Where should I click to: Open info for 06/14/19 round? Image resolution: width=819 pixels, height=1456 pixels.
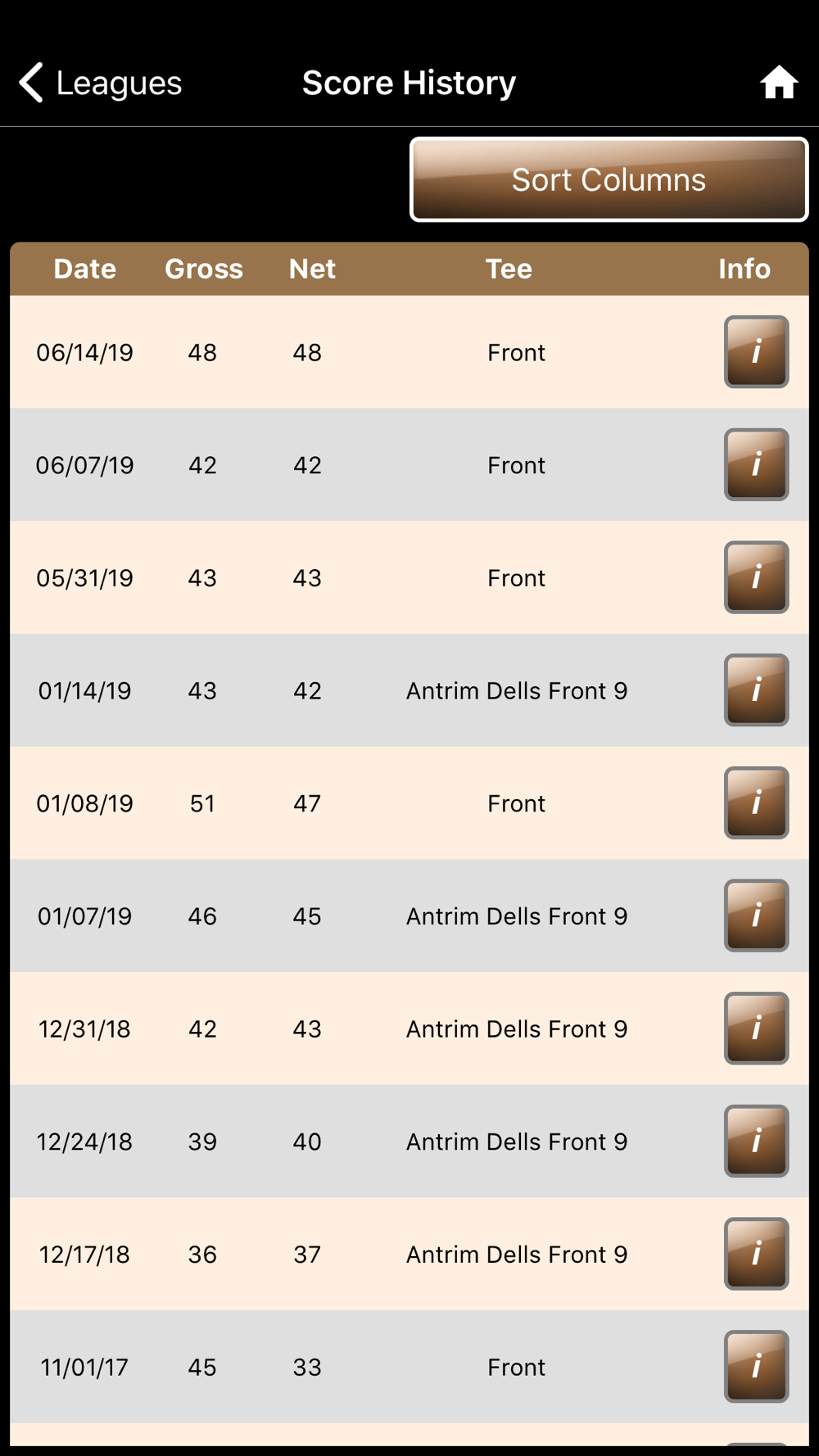756,352
